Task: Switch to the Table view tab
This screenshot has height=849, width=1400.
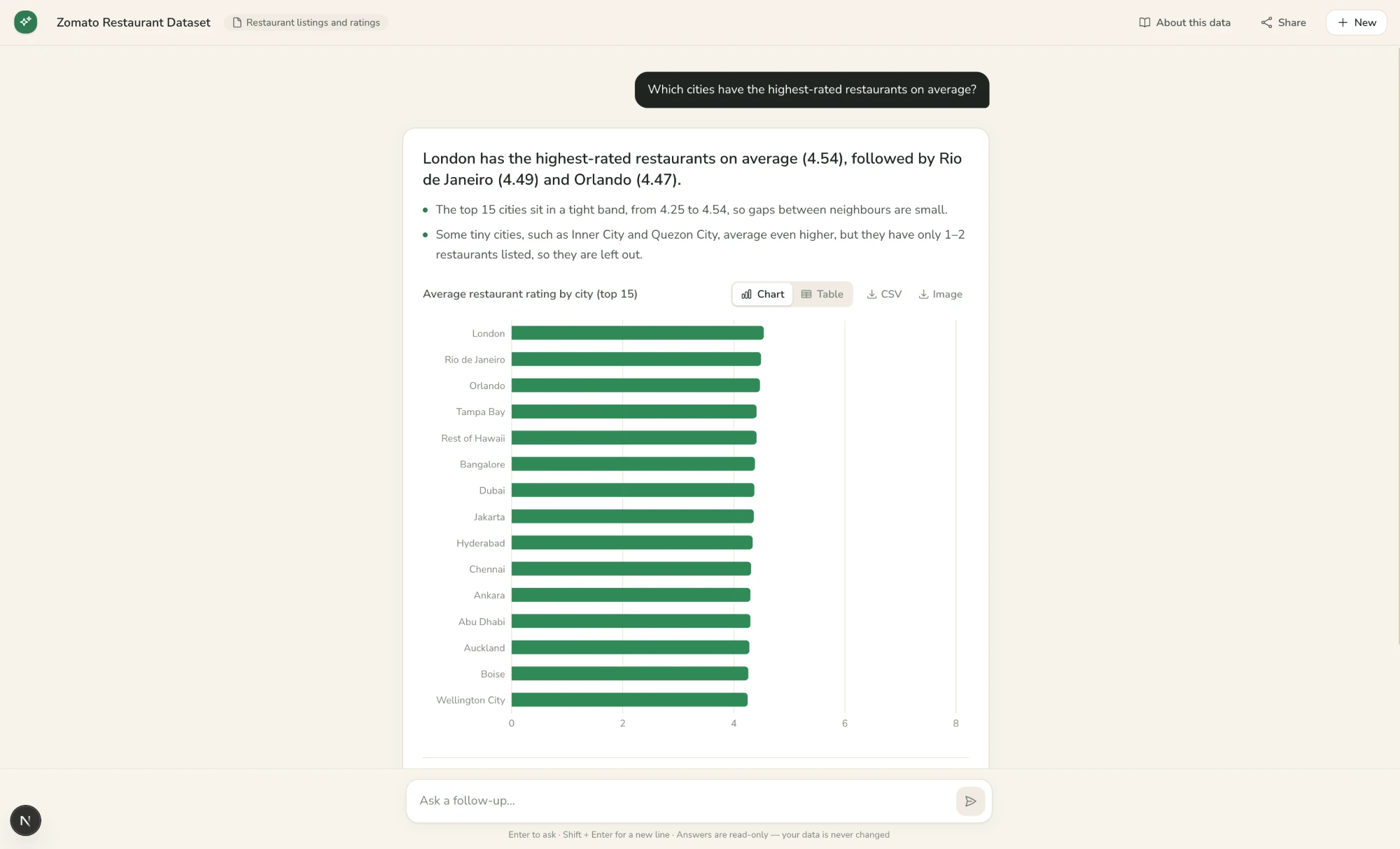Action: [x=822, y=294]
